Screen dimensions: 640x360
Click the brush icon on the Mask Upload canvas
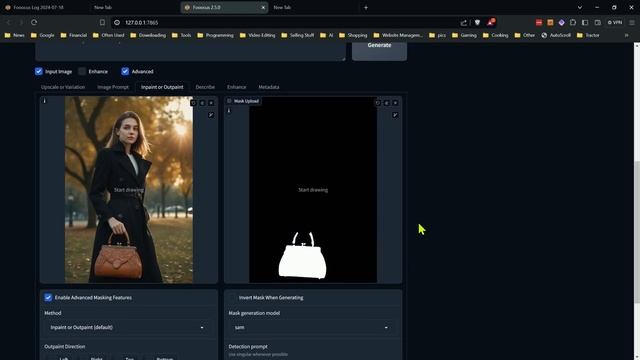tap(395, 115)
